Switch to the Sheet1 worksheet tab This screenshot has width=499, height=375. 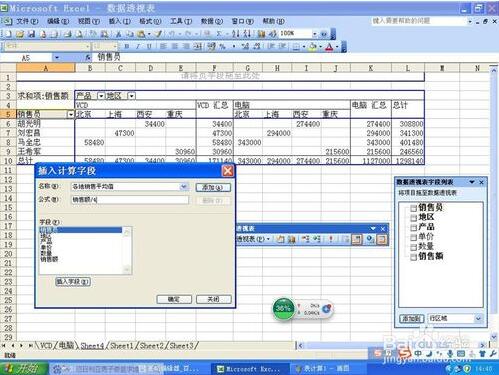(x=122, y=346)
